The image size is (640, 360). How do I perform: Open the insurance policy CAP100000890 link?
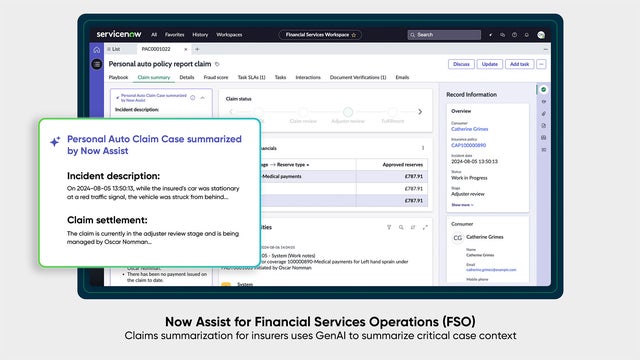tap(469, 145)
